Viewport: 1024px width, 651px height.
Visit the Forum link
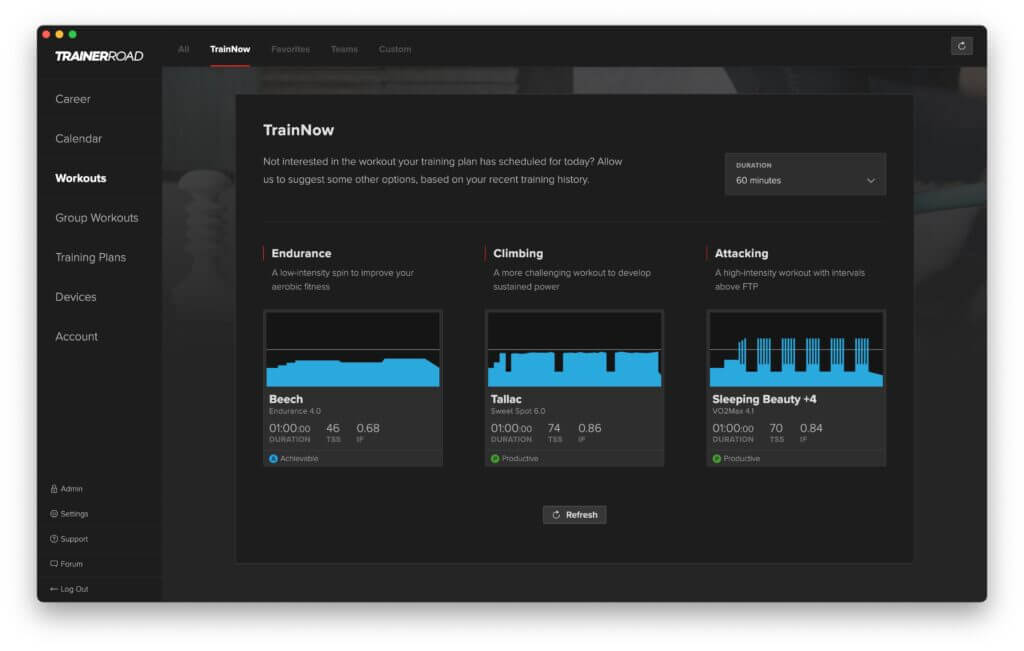[x=71, y=564]
